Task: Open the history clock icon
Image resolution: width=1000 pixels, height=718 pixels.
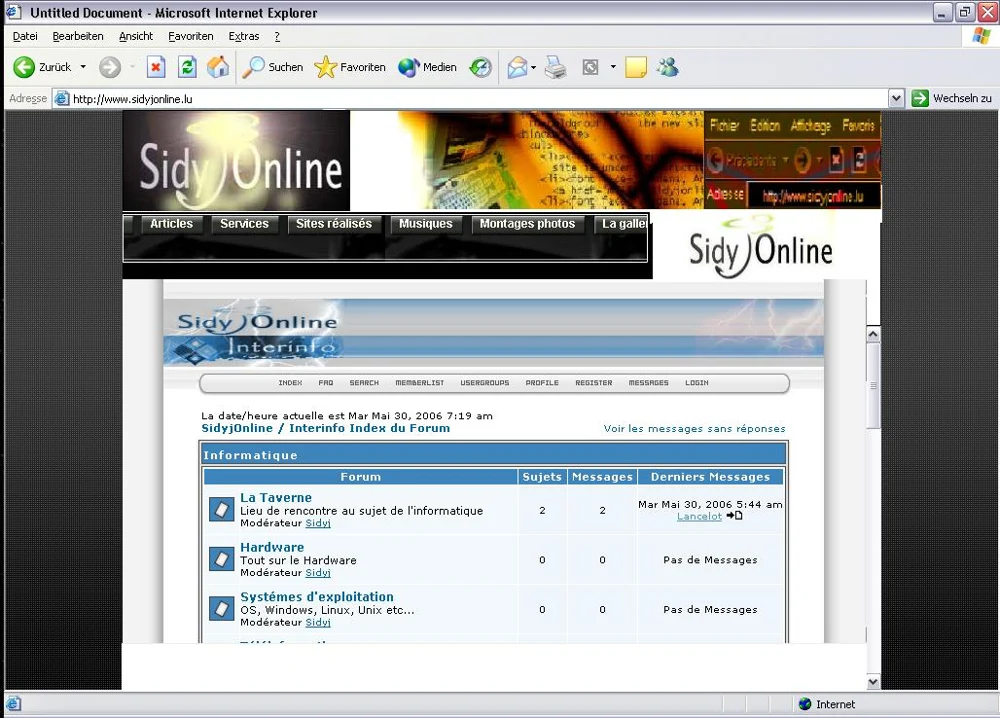Action: (481, 67)
